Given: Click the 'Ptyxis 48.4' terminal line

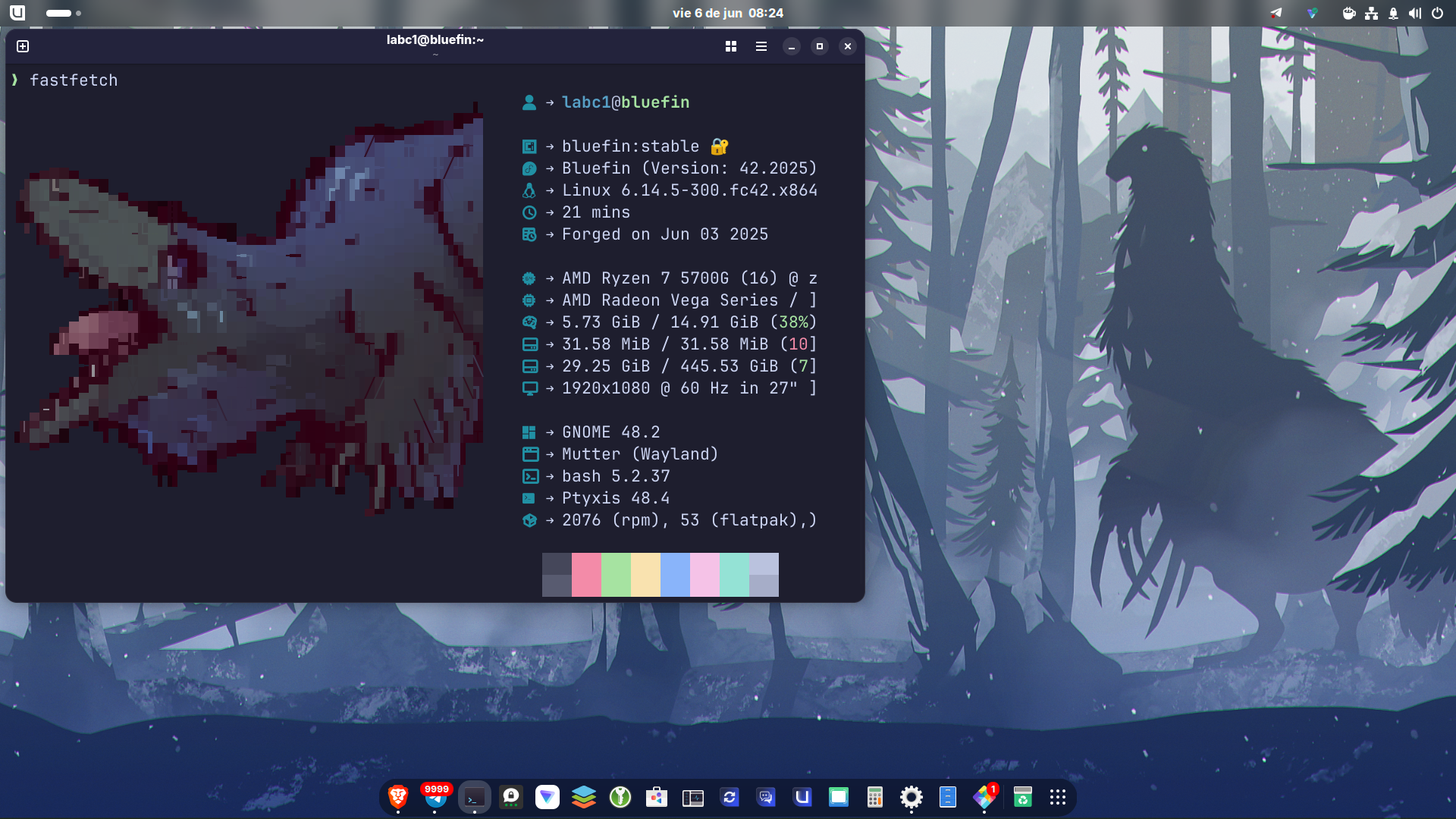Looking at the screenshot, I should tap(615, 498).
